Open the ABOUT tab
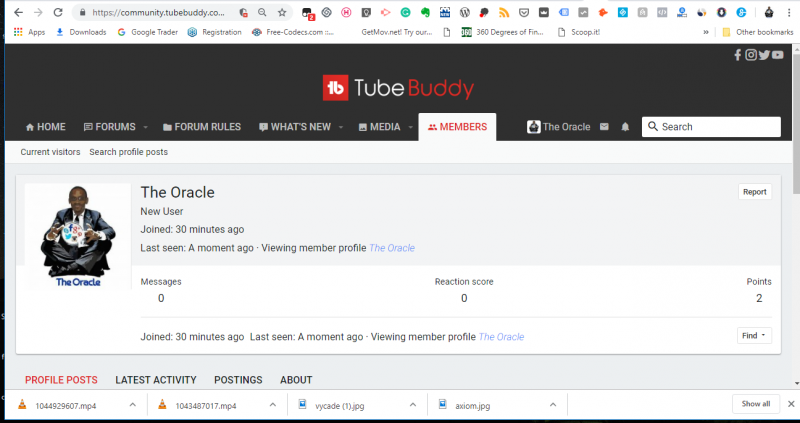 296,380
